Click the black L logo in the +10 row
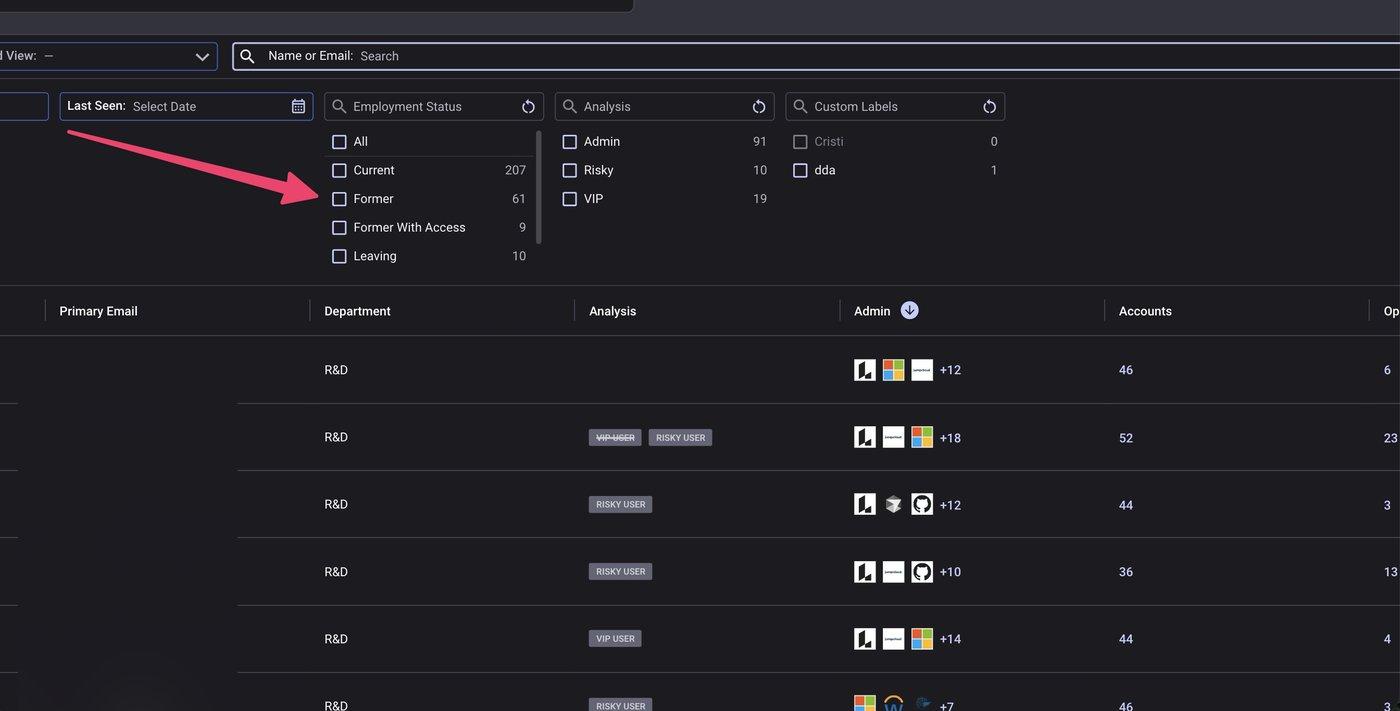Screen dimensions: 1400x711 pyautogui.click(x=865, y=572)
